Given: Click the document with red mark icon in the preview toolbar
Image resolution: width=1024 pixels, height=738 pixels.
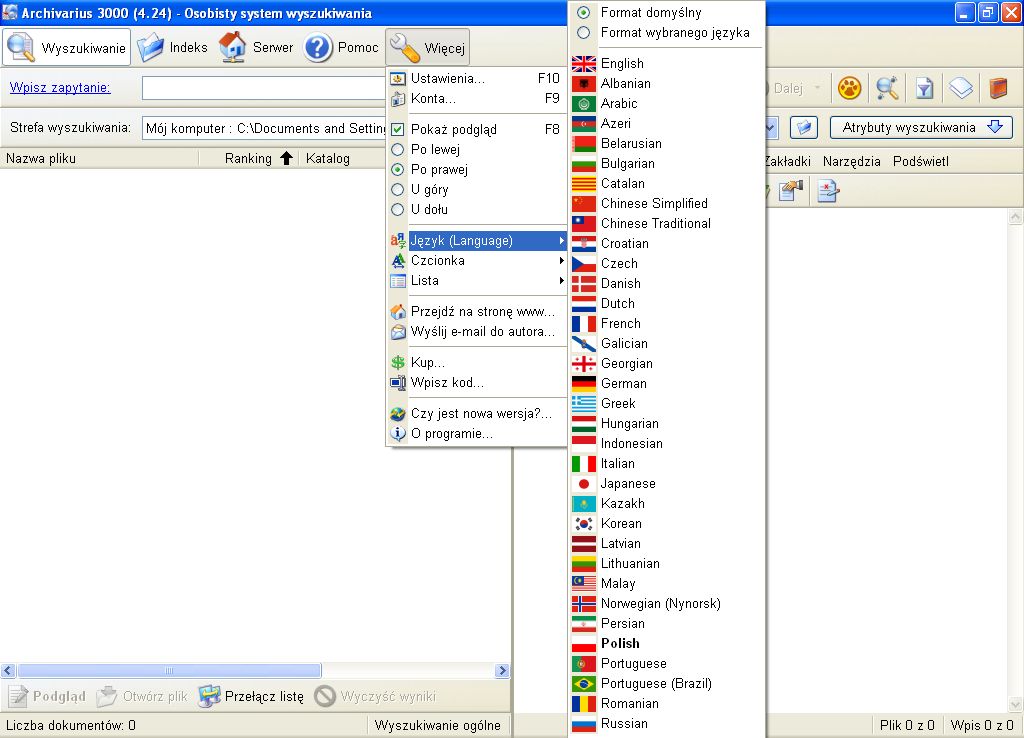Looking at the screenshot, I should [x=827, y=191].
